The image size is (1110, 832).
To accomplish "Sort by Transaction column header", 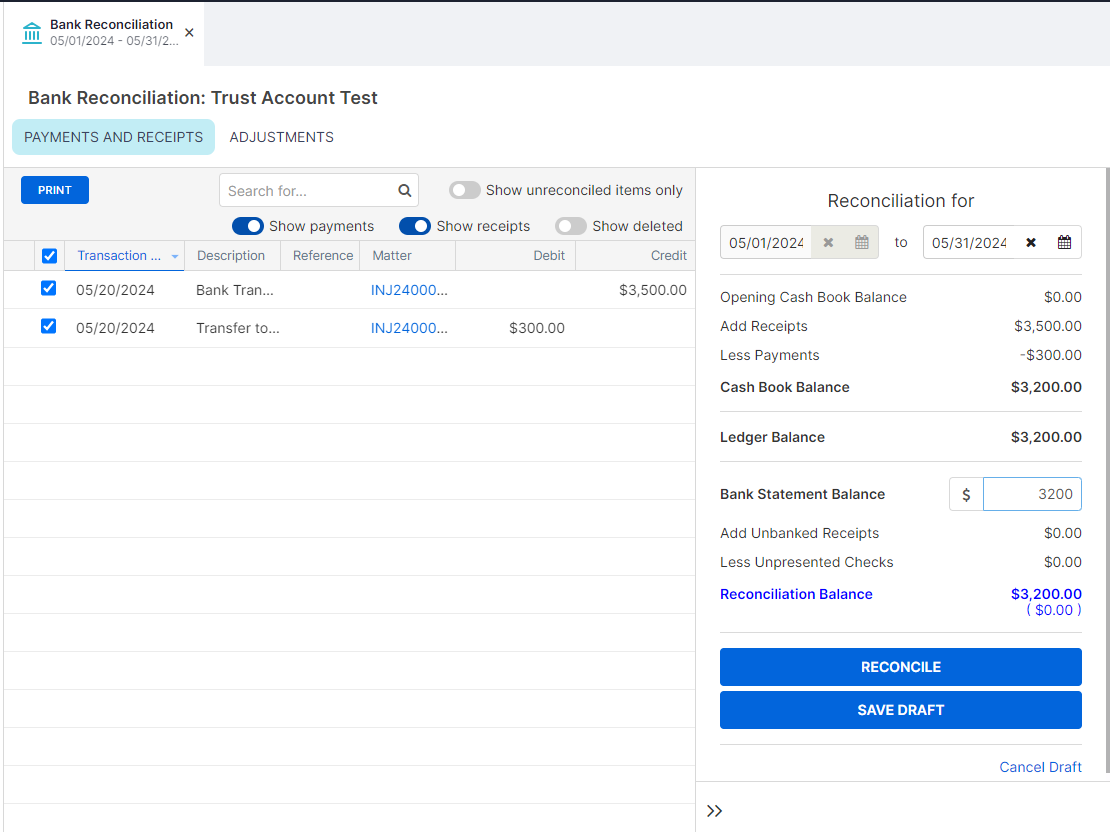I will tap(125, 256).
